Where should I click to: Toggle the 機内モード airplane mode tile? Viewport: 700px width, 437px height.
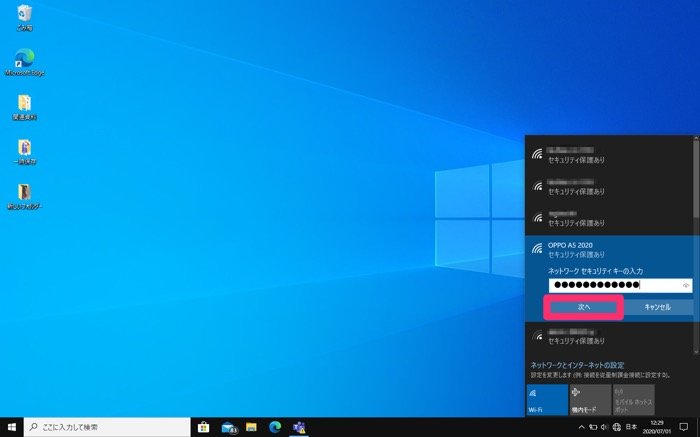pyautogui.click(x=590, y=400)
